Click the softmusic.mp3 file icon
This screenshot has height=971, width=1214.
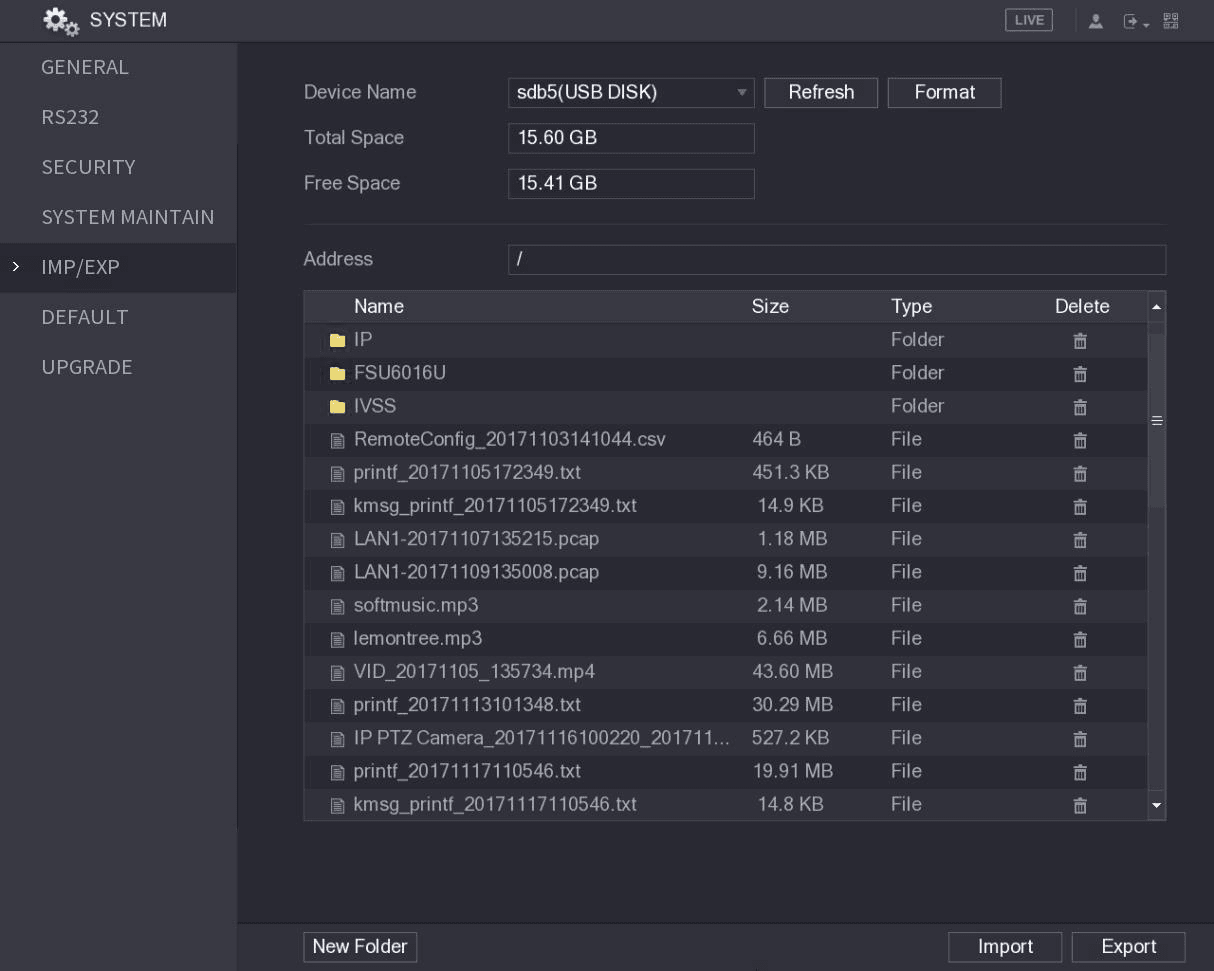pyautogui.click(x=337, y=606)
